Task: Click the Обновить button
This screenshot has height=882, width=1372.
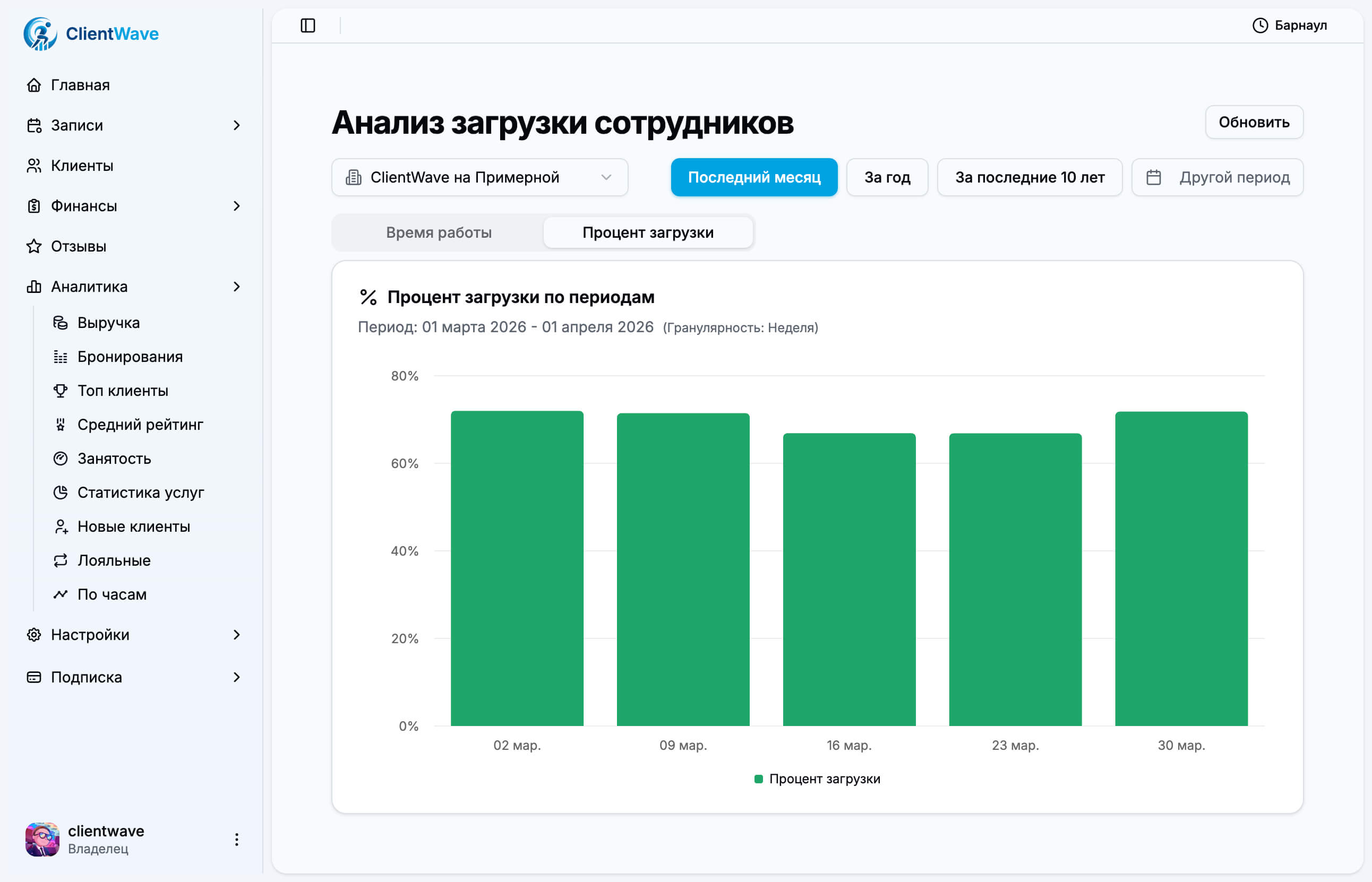Action: pyautogui.click(x=1254, y=122)
